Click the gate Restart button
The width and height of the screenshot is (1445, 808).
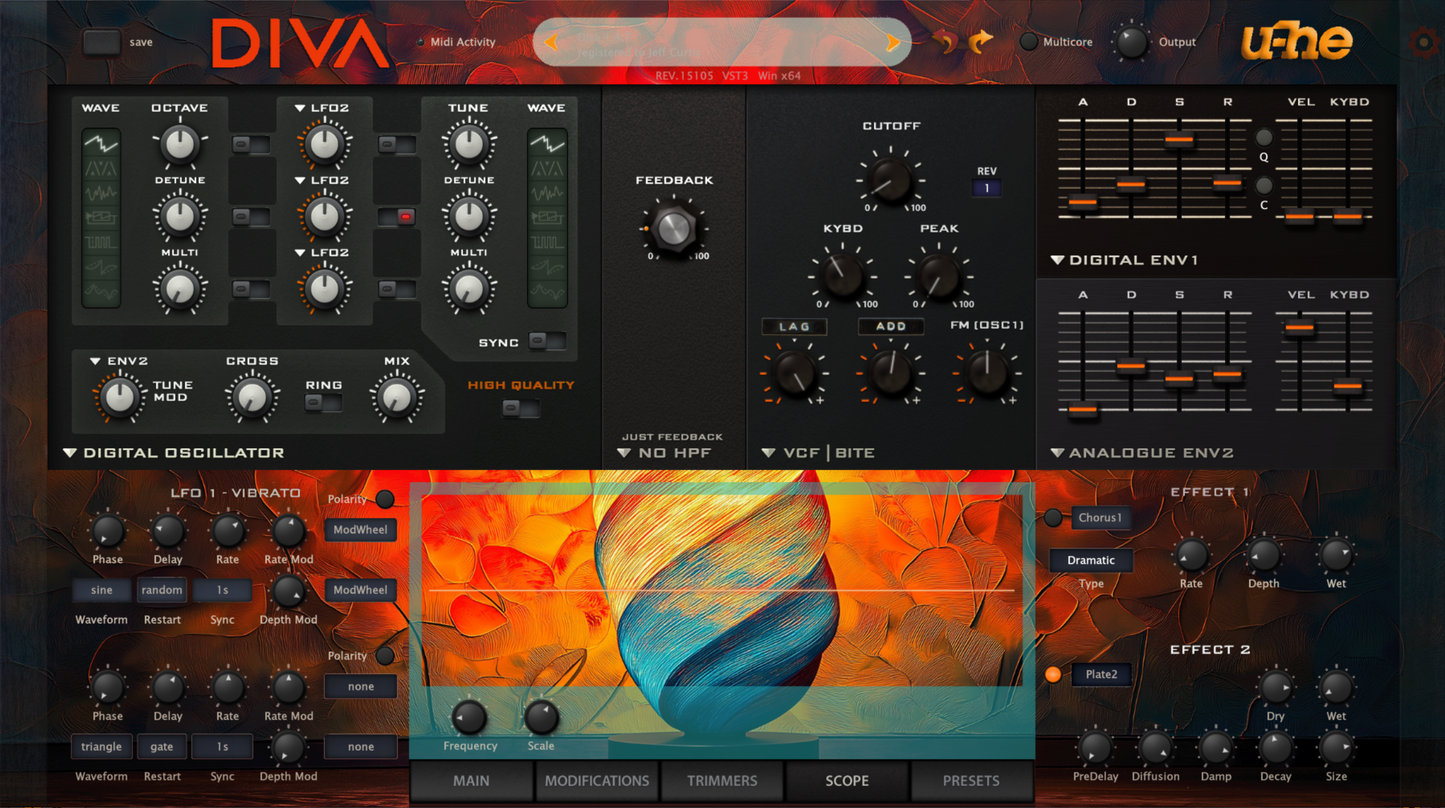pos(162,746)
